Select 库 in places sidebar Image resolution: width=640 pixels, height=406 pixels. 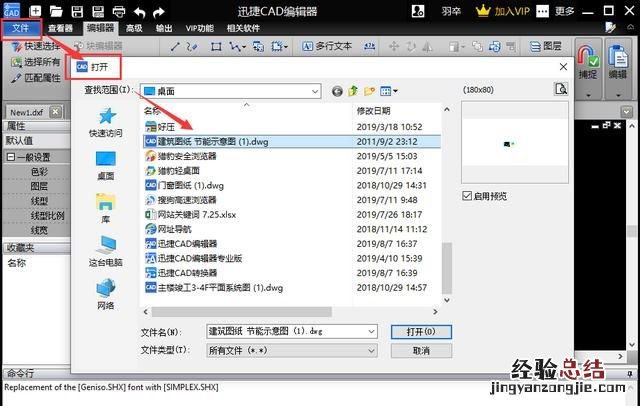106,208
